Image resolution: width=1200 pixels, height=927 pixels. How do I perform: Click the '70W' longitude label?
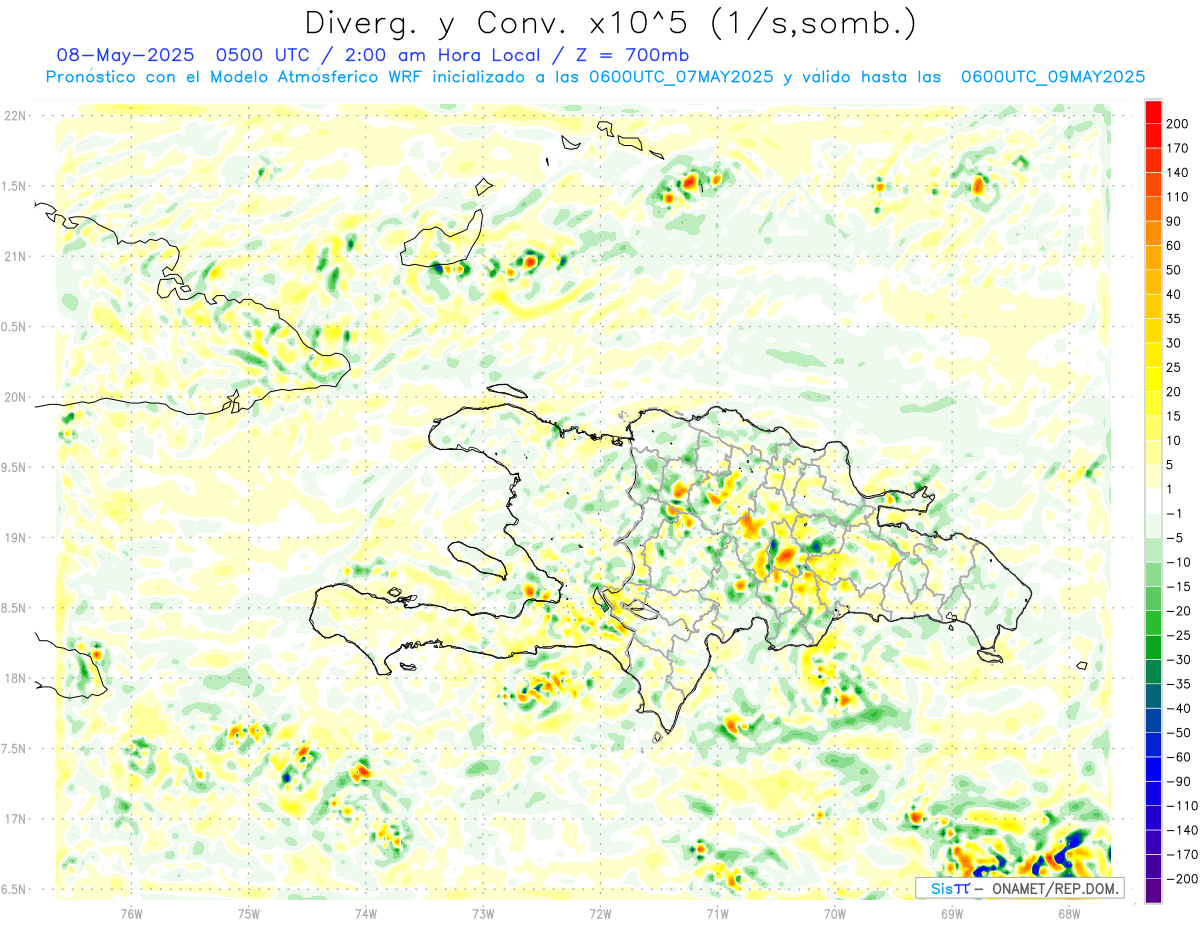(835, 914)
